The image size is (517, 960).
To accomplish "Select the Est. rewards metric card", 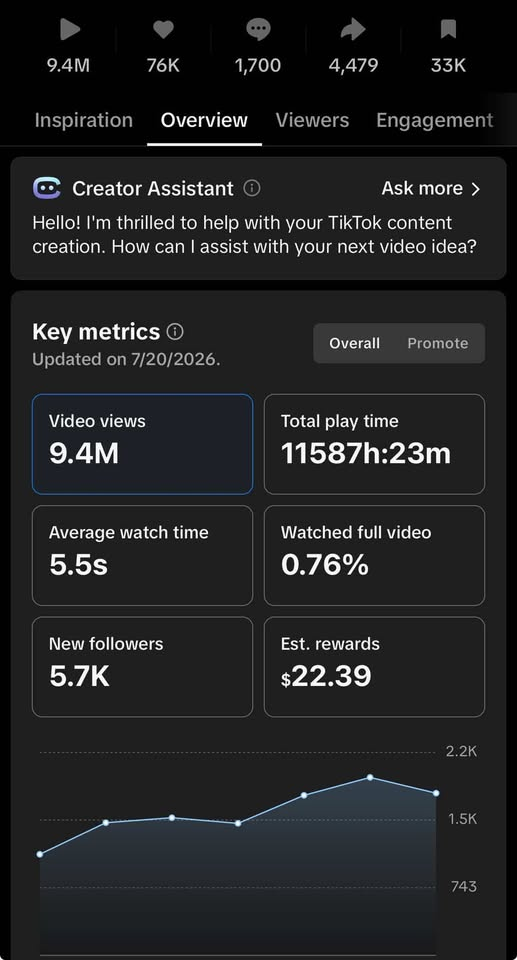I will (x=374, y=667).
